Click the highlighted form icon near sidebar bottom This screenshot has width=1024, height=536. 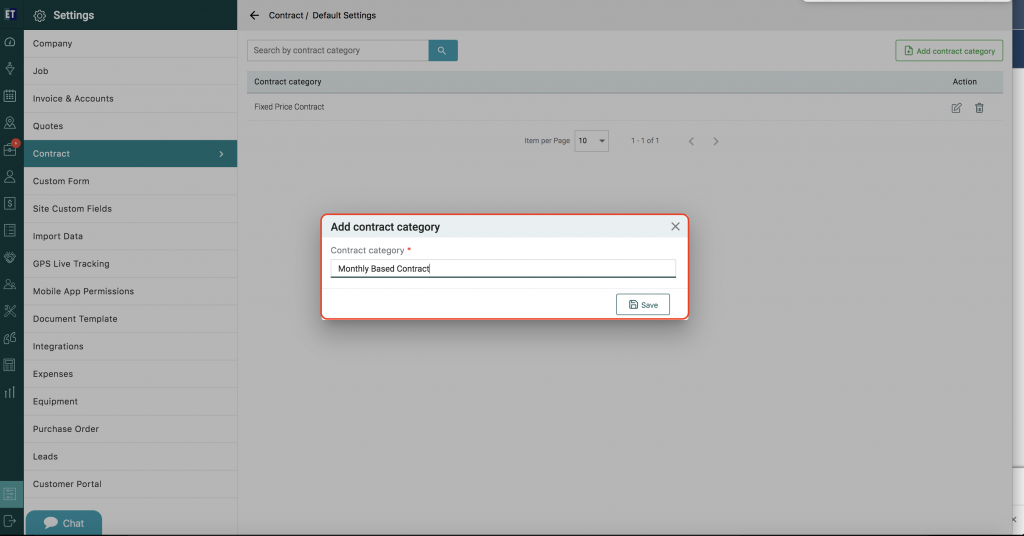tap(10, 494)
